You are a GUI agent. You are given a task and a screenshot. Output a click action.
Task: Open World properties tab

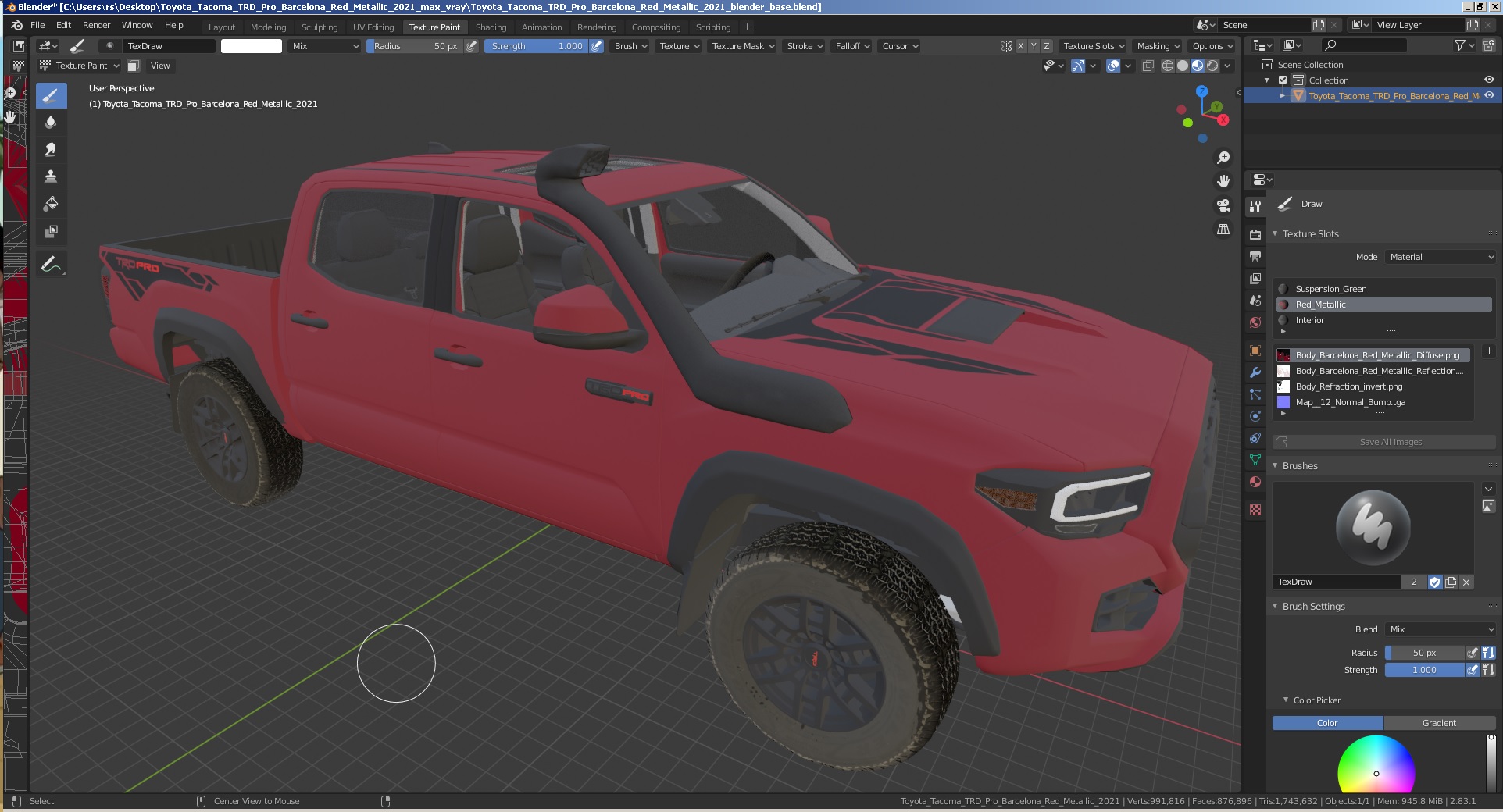[x=1255, y=322]
